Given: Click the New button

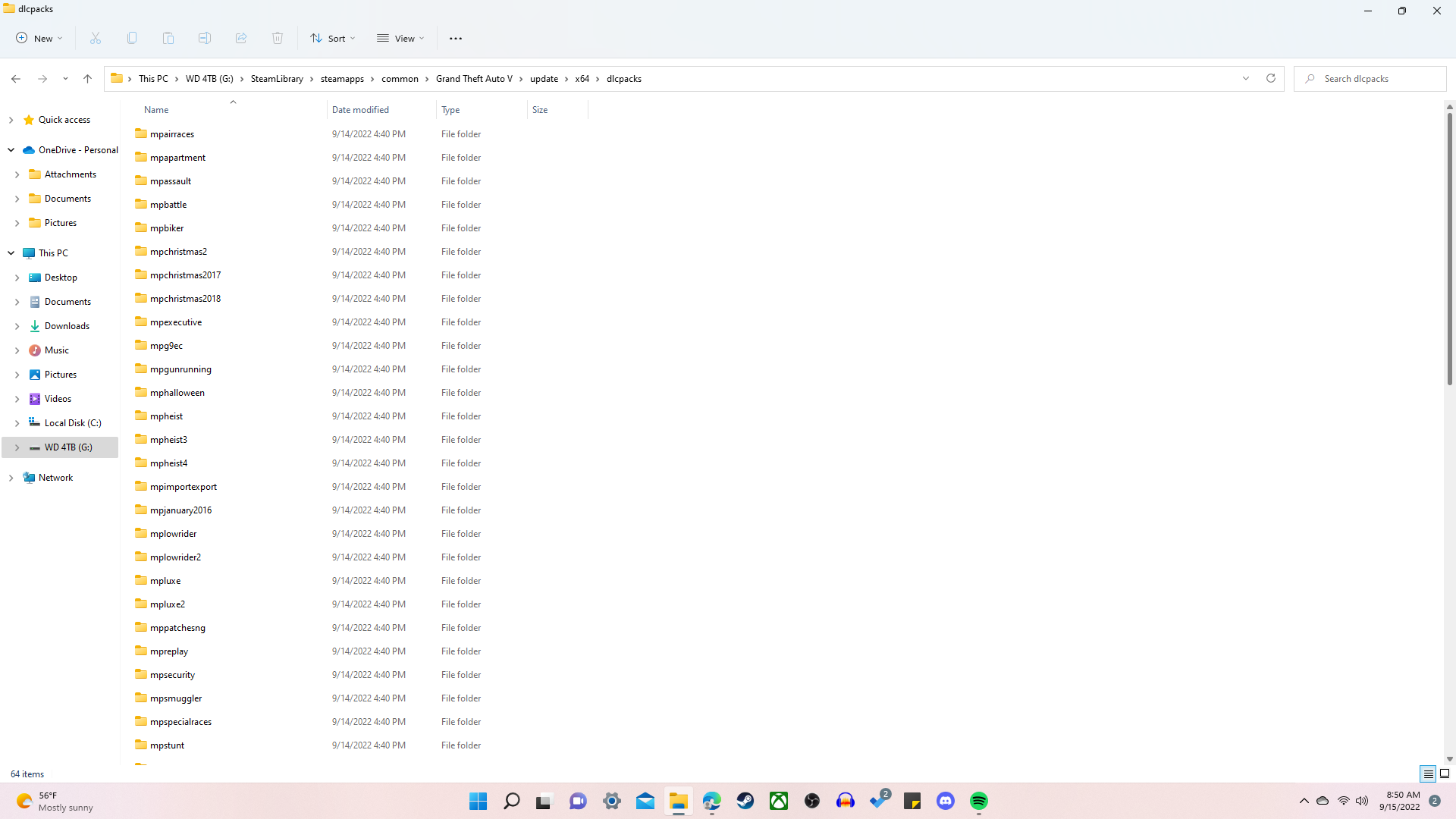Looking at the screenshot, I should pos(39,38).
